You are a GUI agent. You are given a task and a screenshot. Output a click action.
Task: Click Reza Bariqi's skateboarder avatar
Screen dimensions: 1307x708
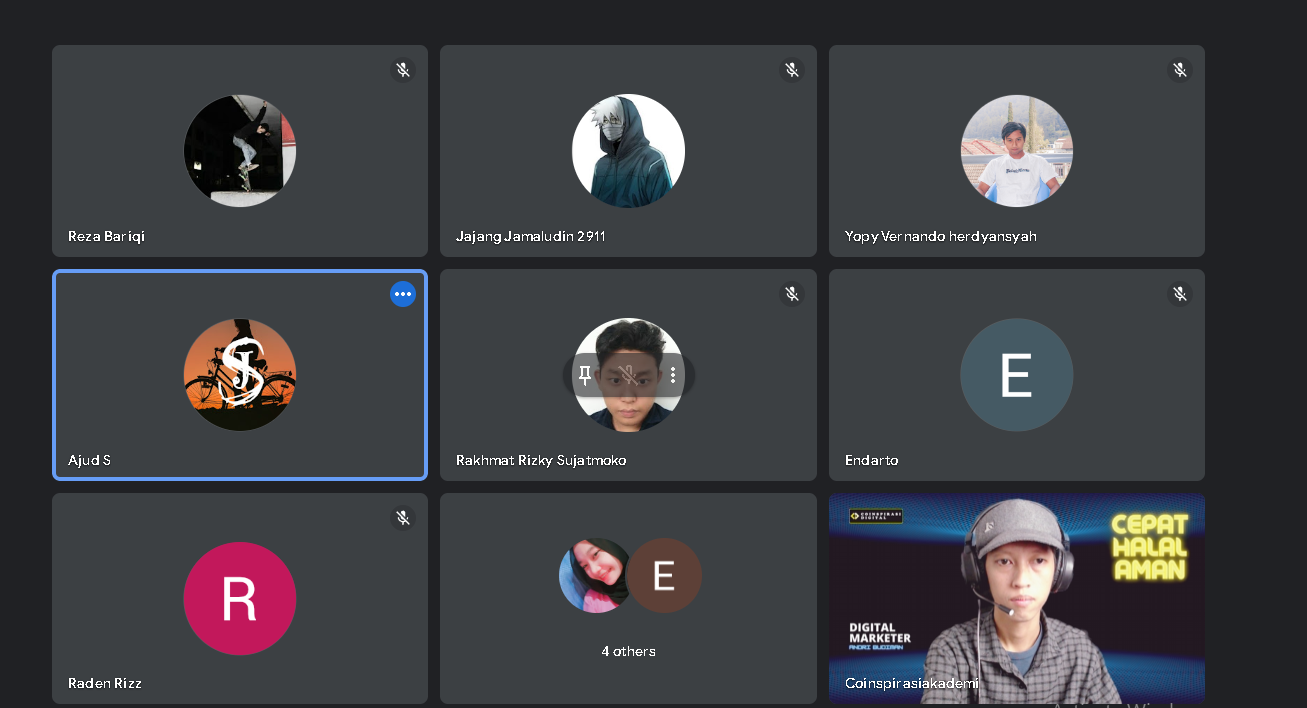click(x=240, y=151)
